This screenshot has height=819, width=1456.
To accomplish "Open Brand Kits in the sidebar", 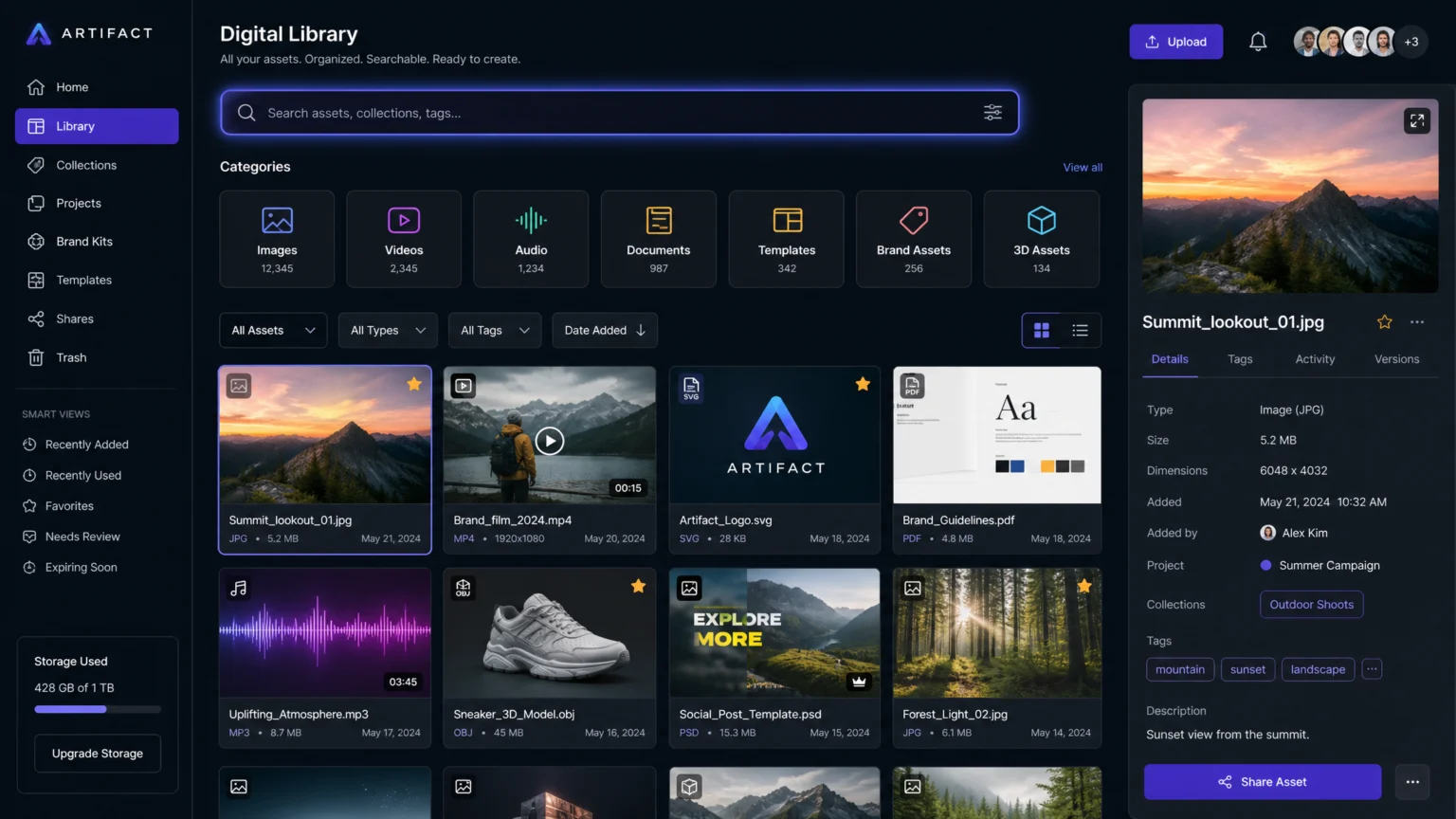I will 97,242.
